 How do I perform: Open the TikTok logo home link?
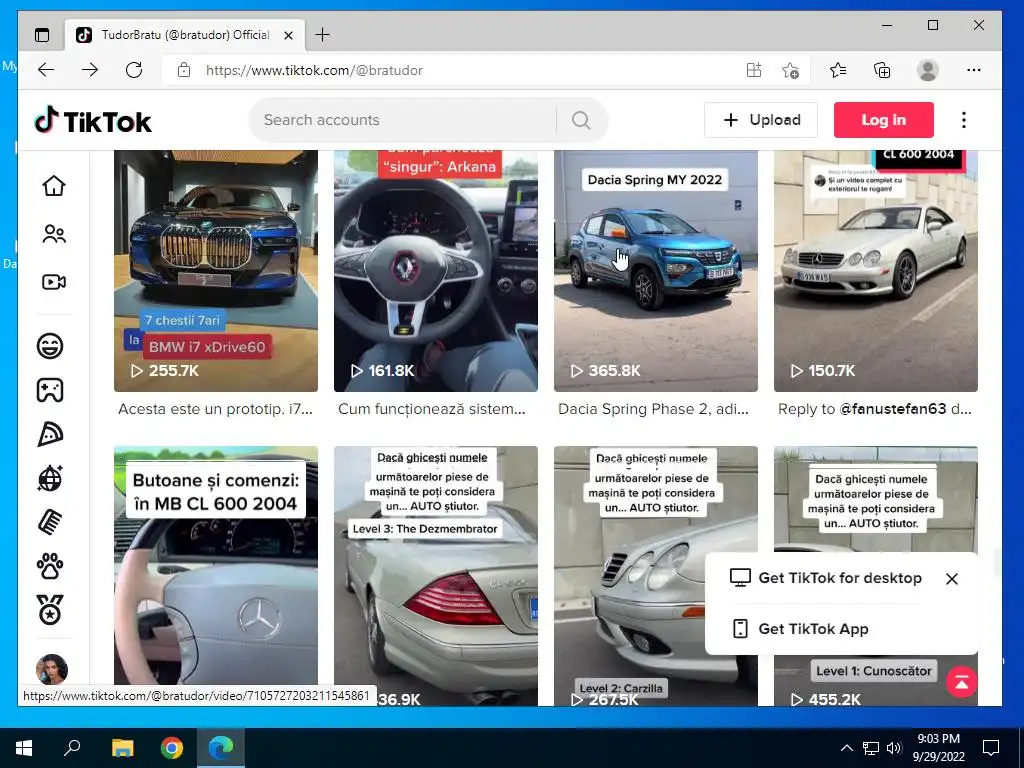point(93,121)
